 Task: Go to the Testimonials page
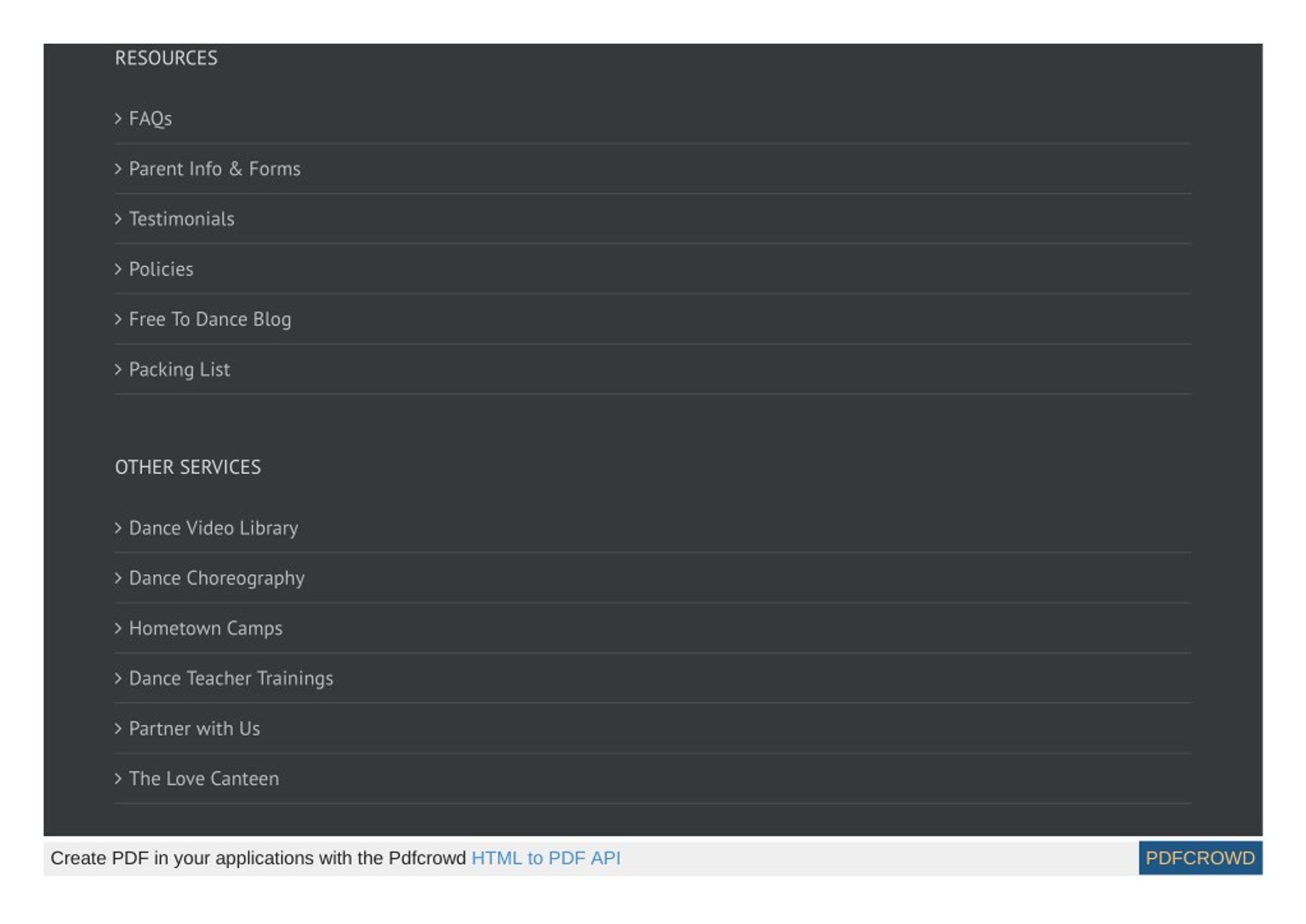coord(182,219)
